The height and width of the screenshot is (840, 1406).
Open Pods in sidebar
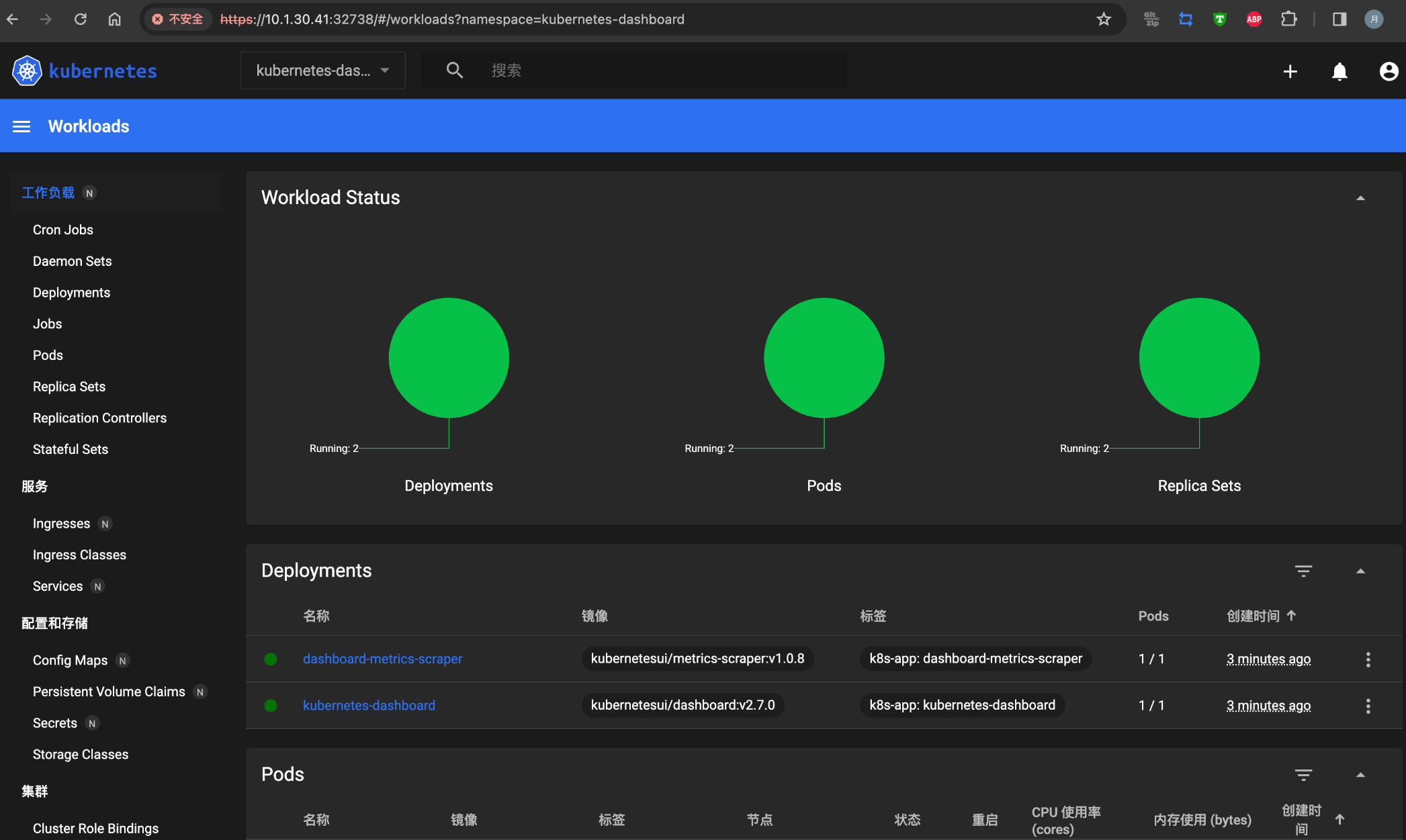(x=48, y=355)
